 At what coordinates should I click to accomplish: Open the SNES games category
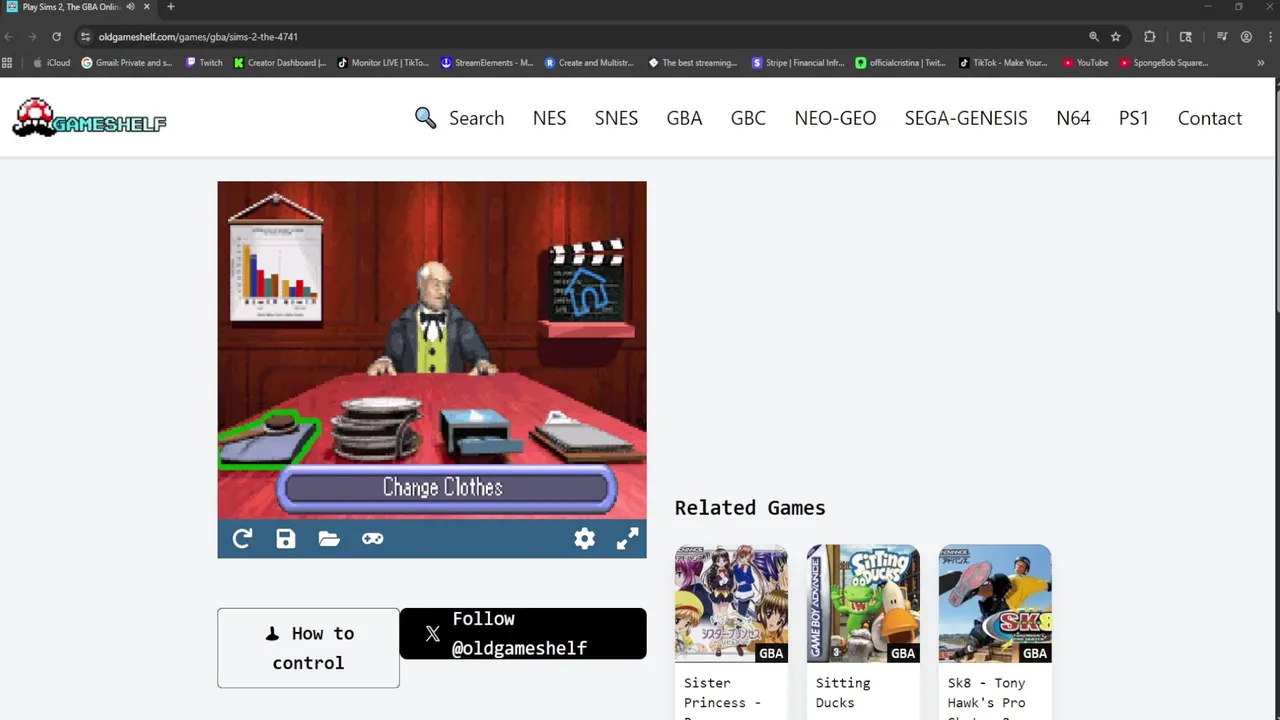coord(616,118)
